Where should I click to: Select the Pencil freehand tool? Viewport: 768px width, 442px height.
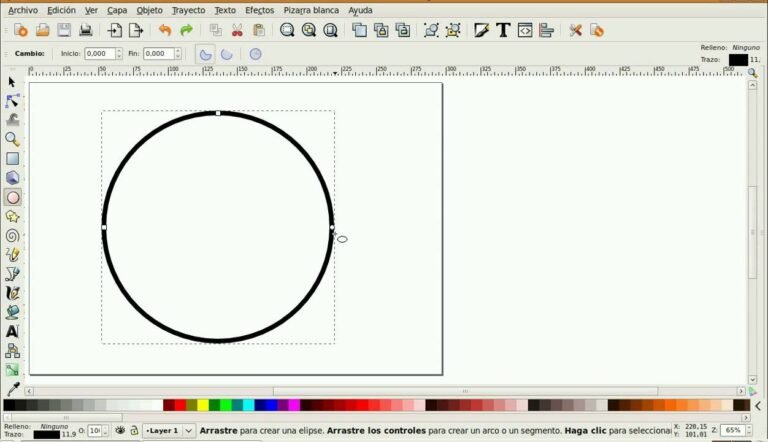(12, 255)
